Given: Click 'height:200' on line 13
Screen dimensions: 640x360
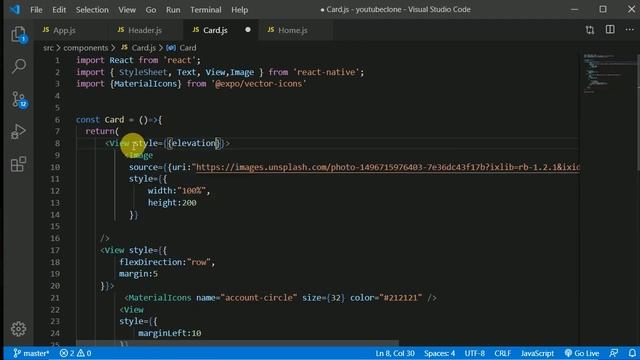Looking at the screenshot, I should (172, 202).
